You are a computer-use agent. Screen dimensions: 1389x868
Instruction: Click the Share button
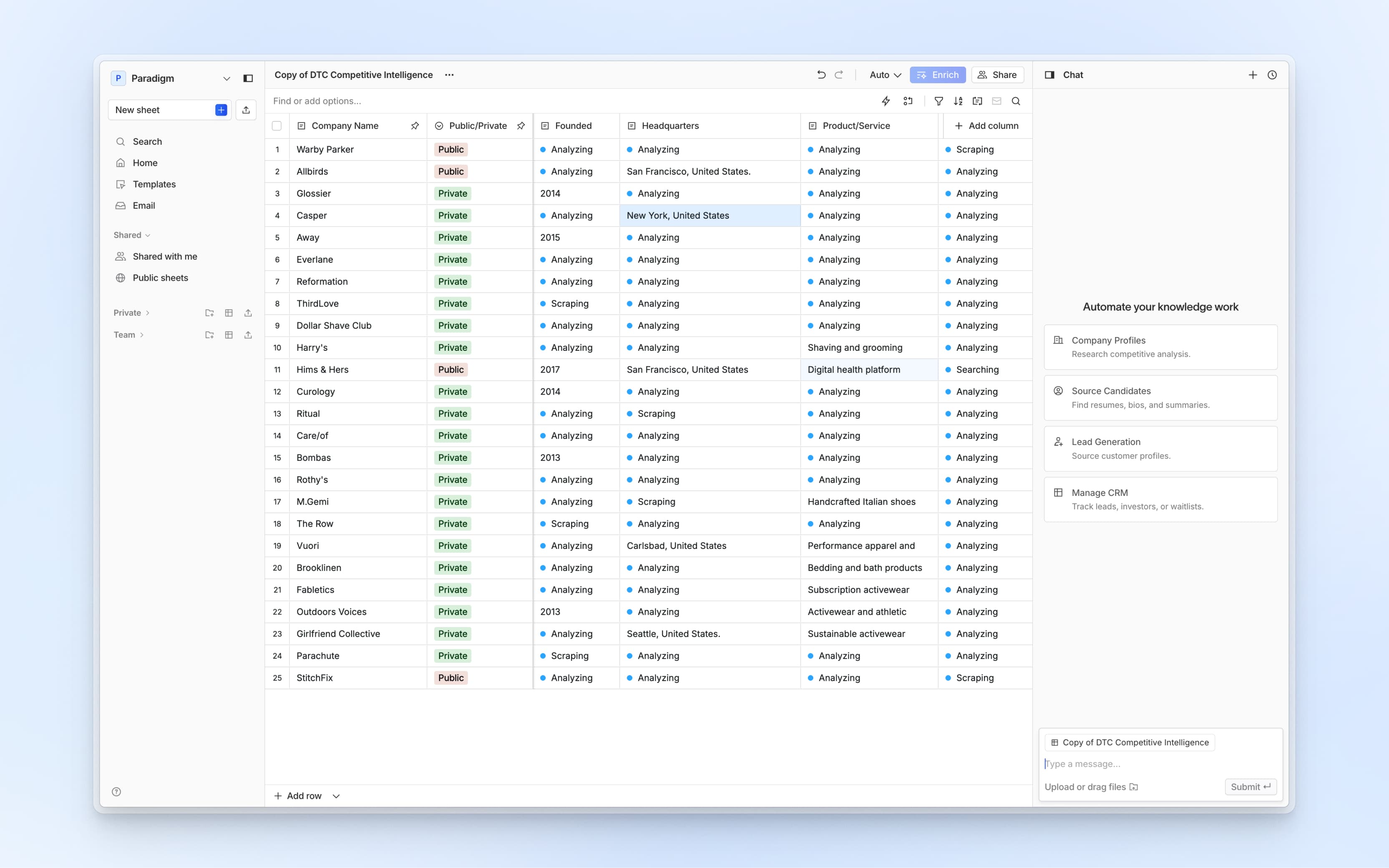tap(997, 75)
